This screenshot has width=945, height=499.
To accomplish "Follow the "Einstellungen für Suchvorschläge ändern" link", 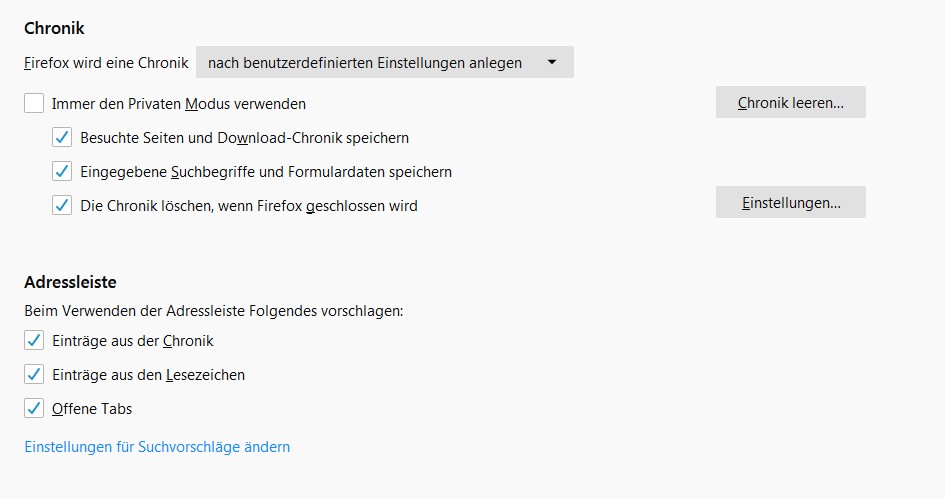I will [x=157, y=447].
